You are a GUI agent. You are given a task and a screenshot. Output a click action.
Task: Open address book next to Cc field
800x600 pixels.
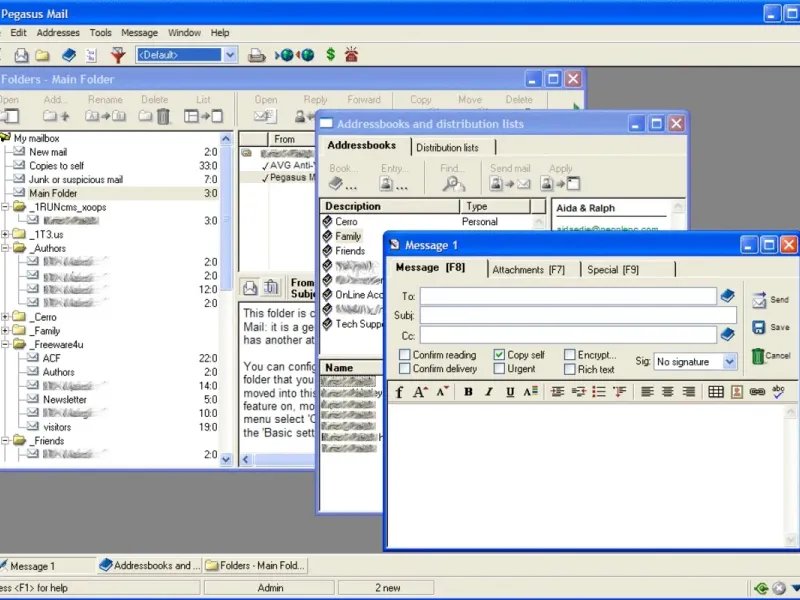click(728, 335)
